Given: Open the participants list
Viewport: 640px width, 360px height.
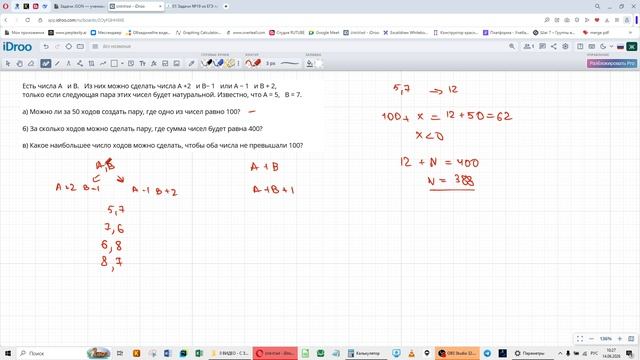Looking at the screenshot, I should pos(529,47).
